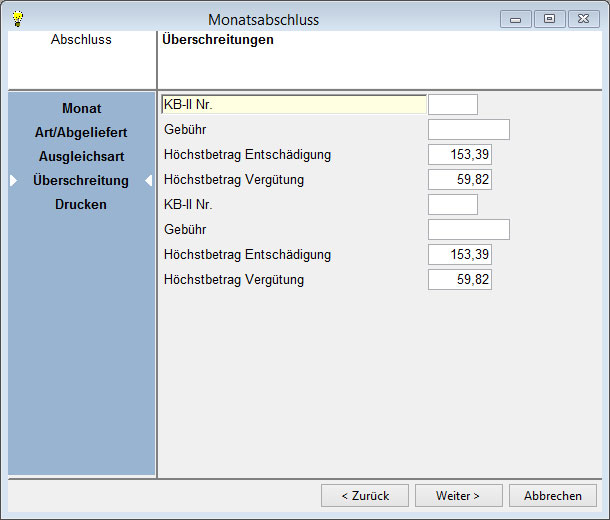Click the second Gebühr input field
This screenshot has height=520, width=610.
pos(468,229)
